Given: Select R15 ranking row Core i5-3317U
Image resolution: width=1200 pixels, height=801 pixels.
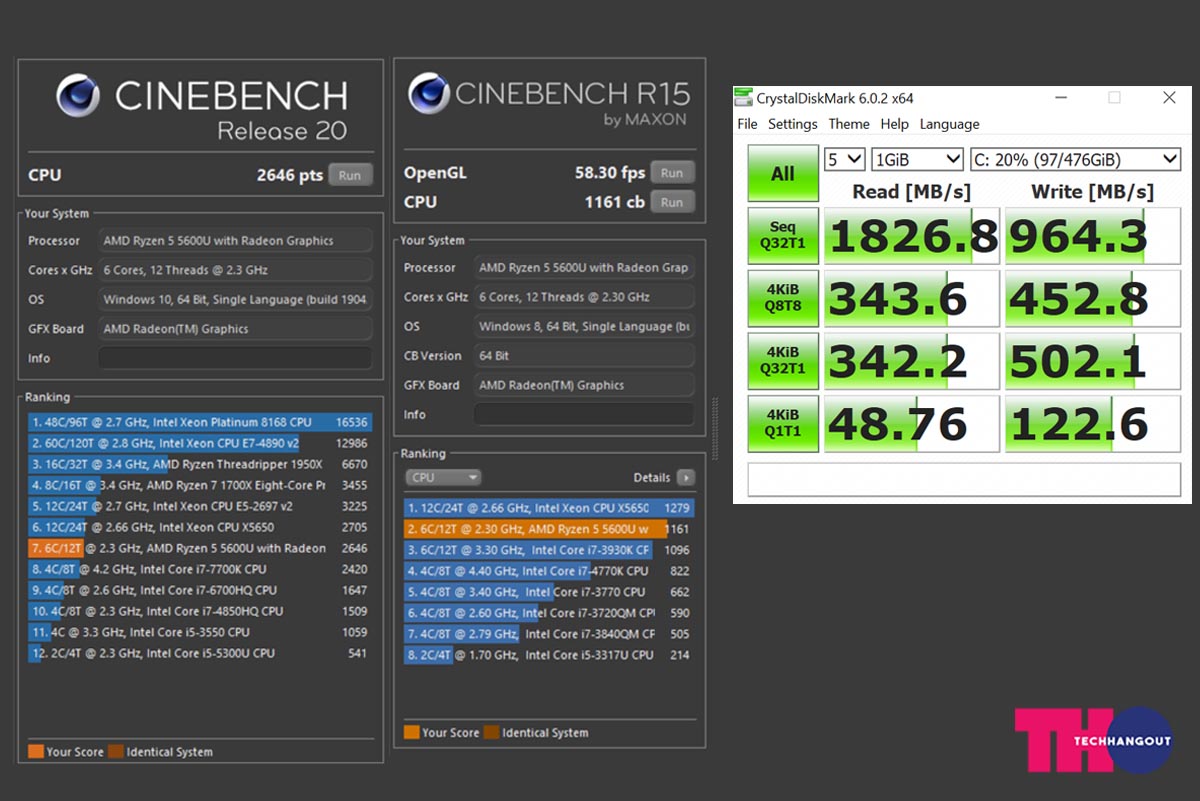Looking at the screenshot, I should point(549,655).
